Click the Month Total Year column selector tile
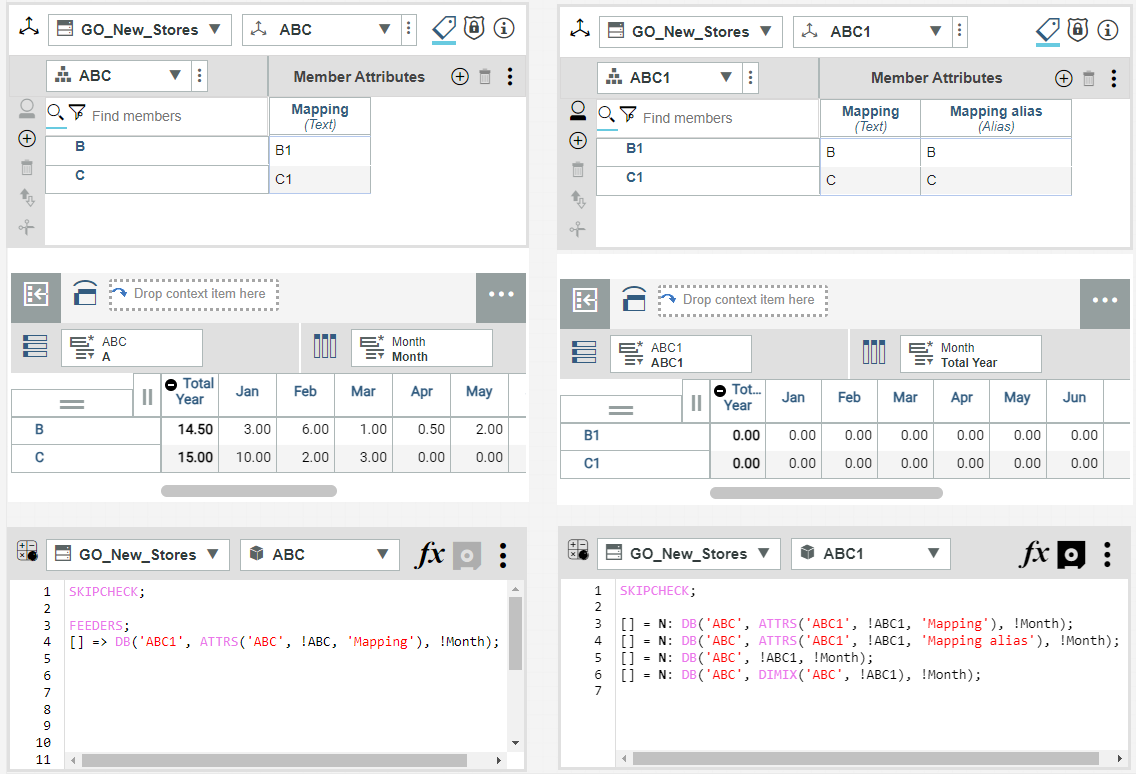The width and height of the screenshot is (1136, 774). [970, 354]
